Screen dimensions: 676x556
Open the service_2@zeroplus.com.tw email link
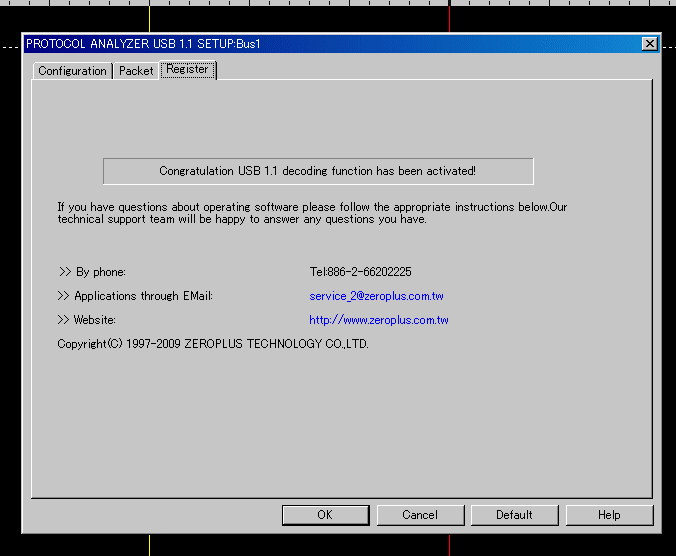tap(376, 296)
